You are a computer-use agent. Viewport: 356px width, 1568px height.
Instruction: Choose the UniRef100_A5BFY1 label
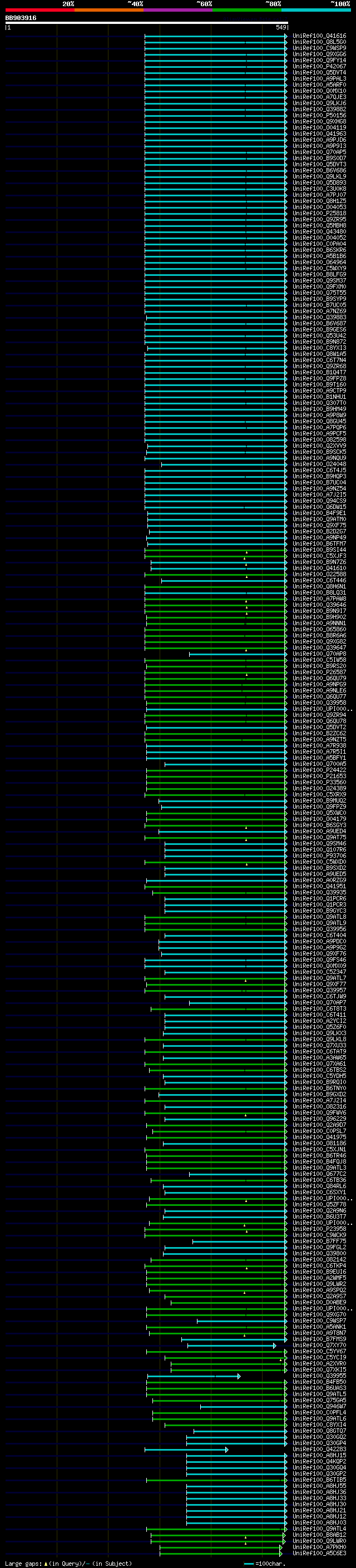pyautogui.click(x=319, y=758)
